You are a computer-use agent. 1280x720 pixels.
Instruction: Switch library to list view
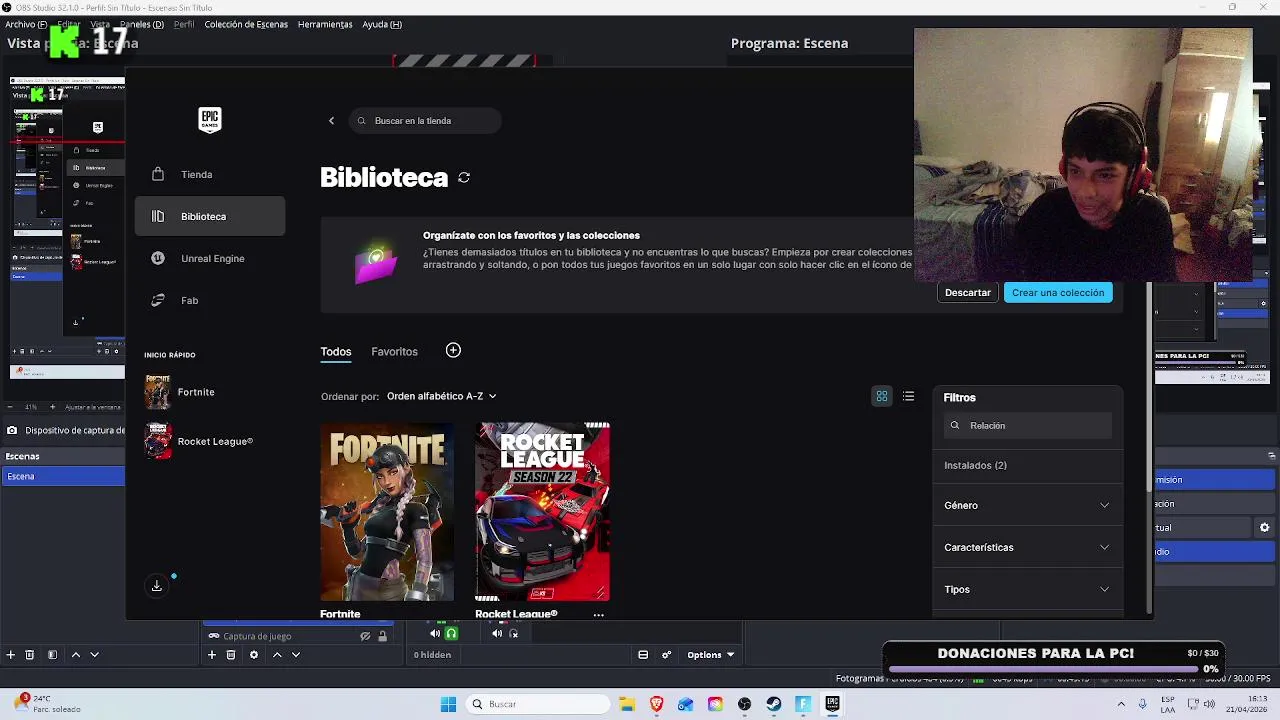(908, 397)
